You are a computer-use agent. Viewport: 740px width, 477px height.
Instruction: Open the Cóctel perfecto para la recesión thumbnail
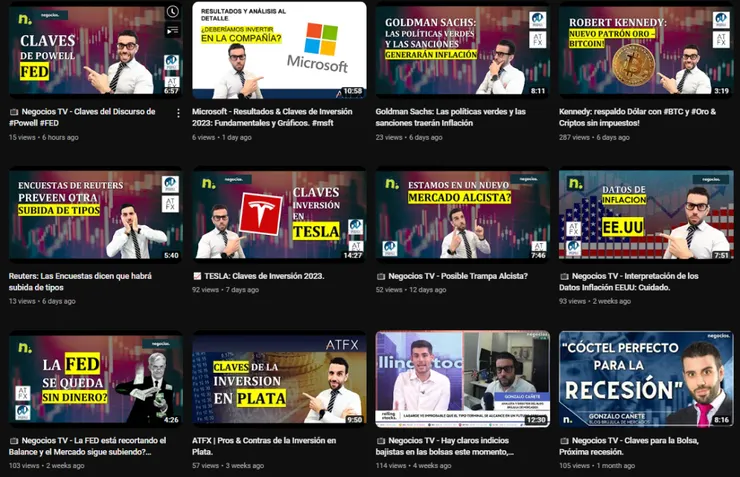coord(646,379)
